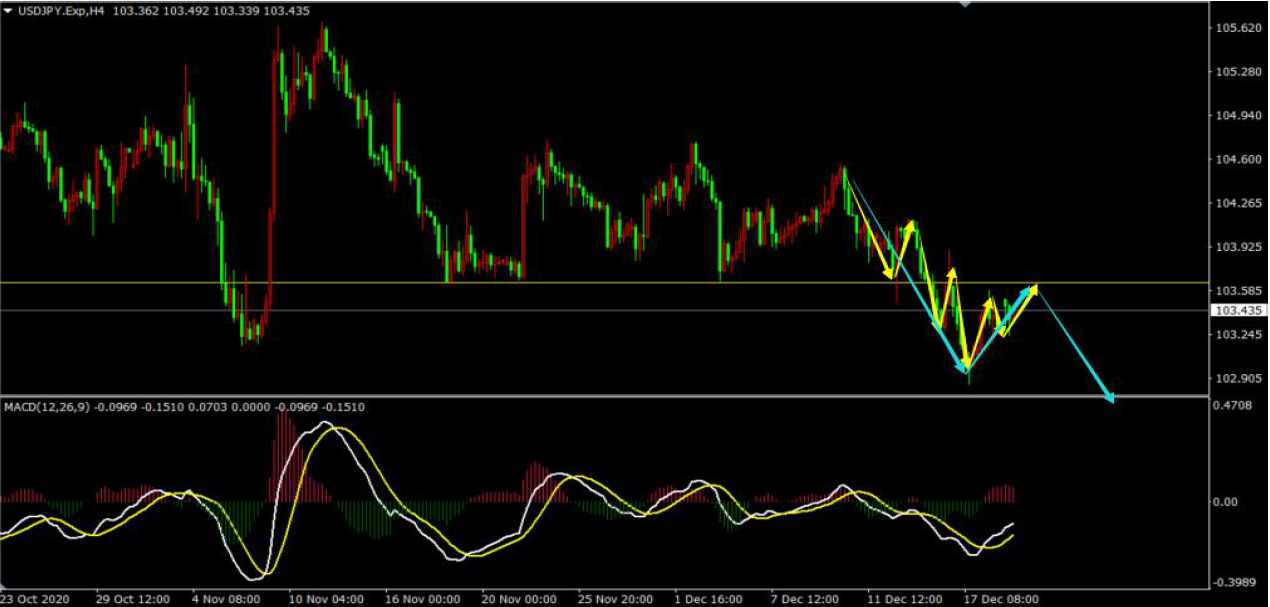Viewport: 1270px width, 607px height.
Task: Click the 103.585 price scale label
Action: (x=1237, y=291)
